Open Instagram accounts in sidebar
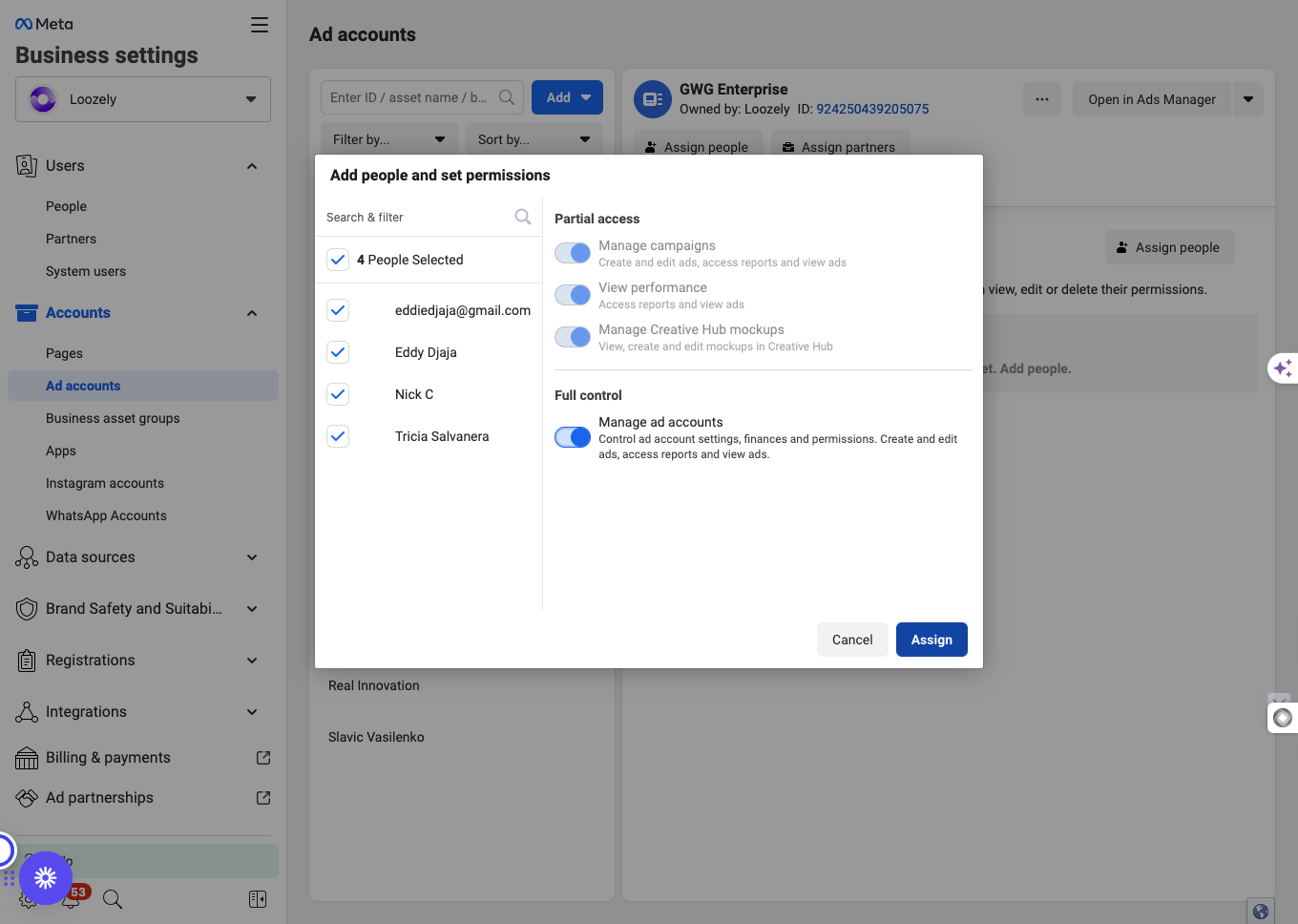1298x924 pixels. (x=105, y=483)
